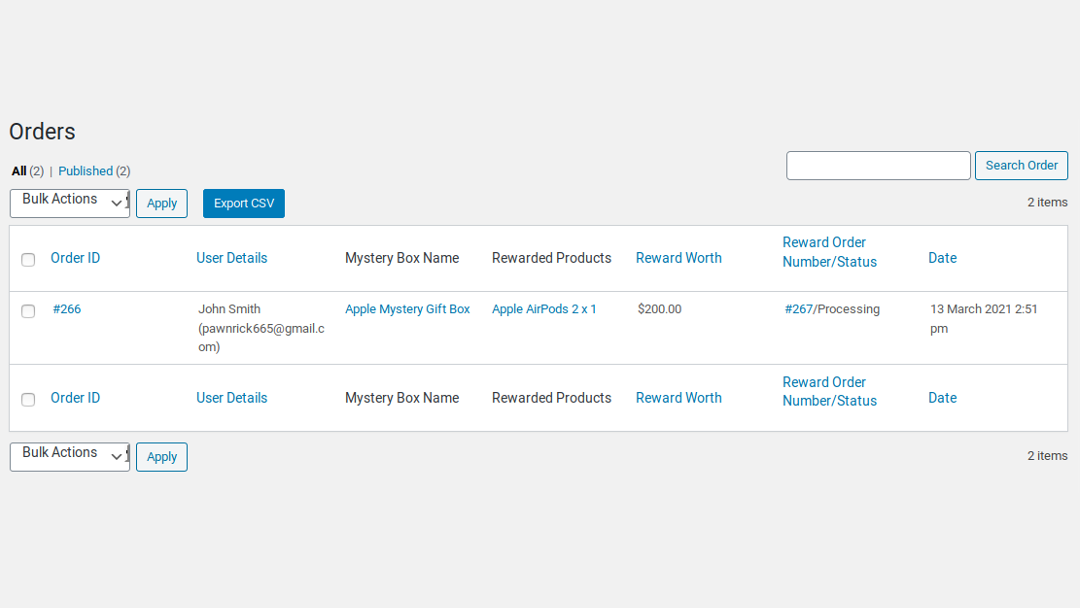Check the footer select-all checkbox
Viewport: 1080px width, 608px height.
[x=28, y=399]
